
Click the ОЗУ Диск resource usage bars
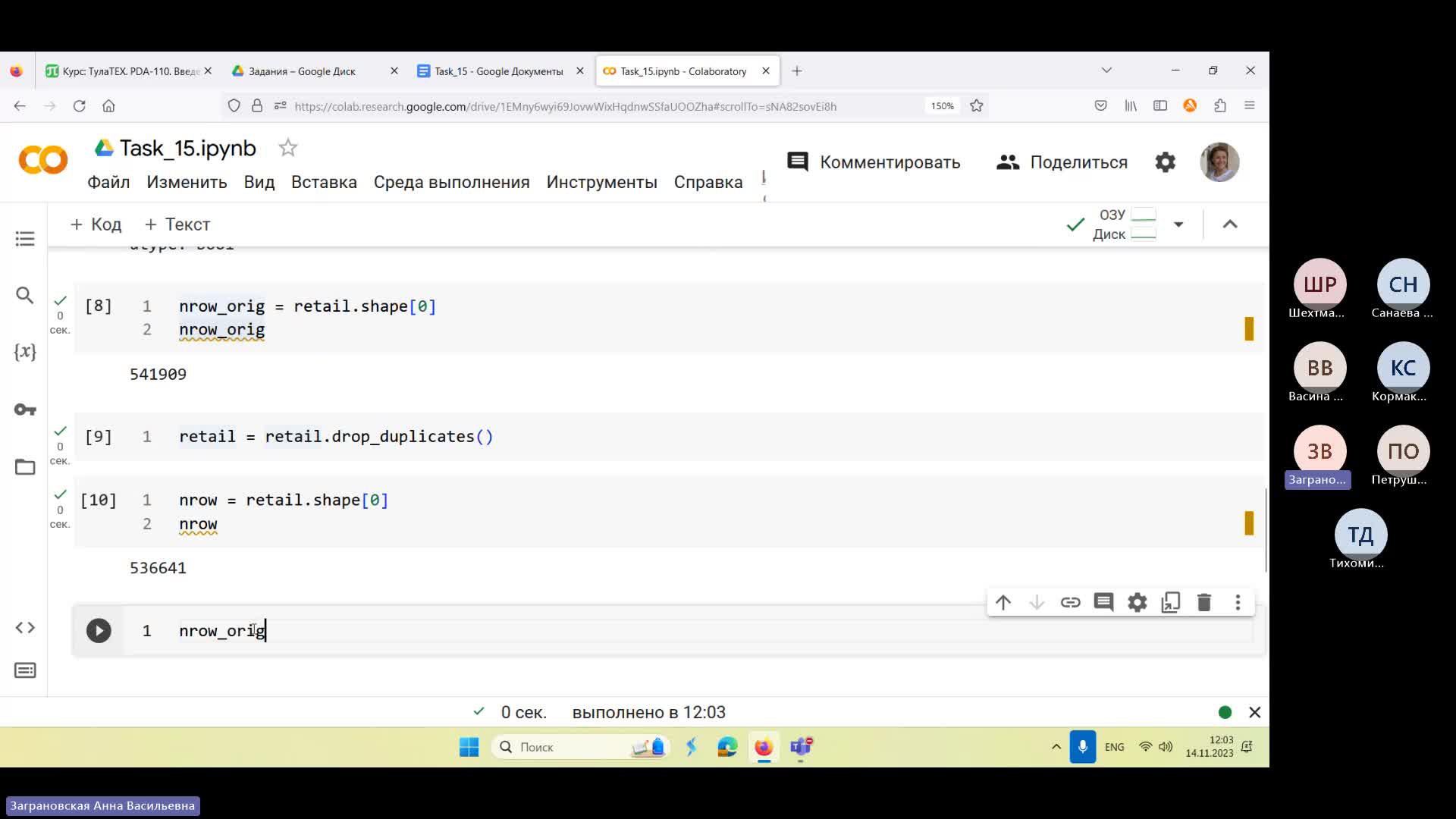pyautogui.click(x=1125, y=224)
